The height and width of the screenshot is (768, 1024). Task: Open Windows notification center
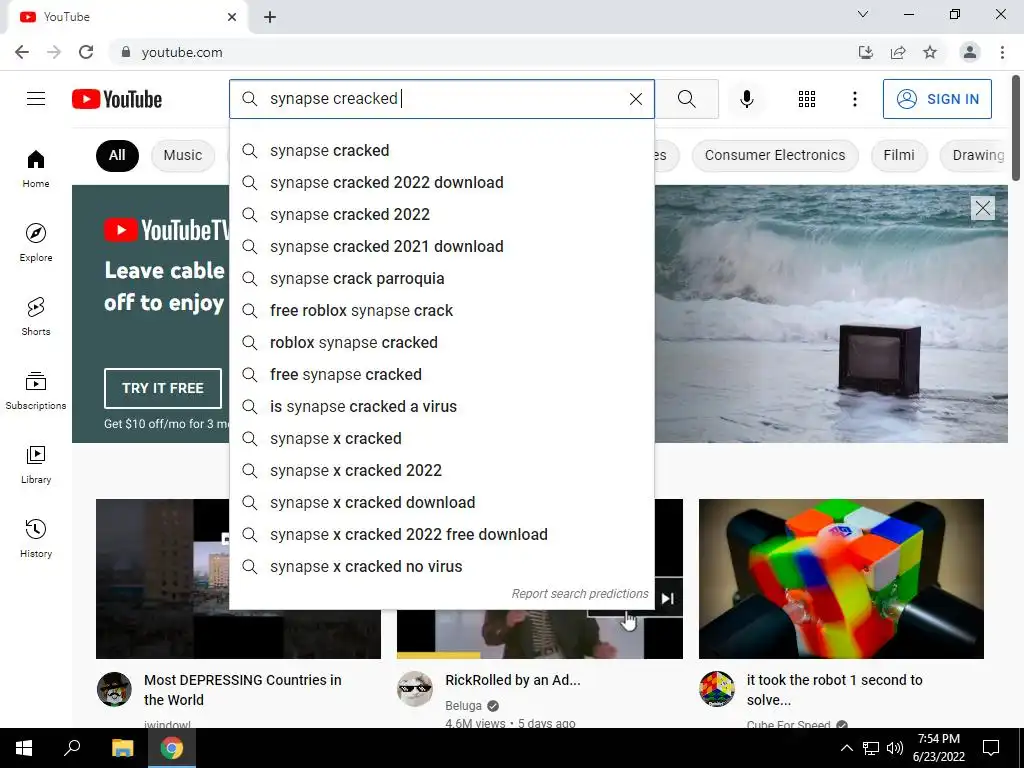tap(991, 748)
